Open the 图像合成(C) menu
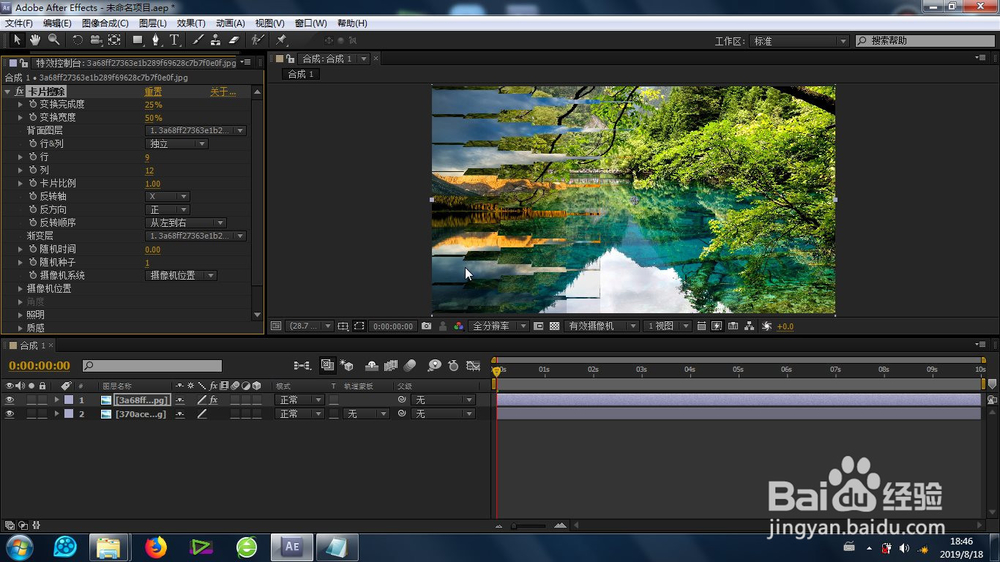 105,23
